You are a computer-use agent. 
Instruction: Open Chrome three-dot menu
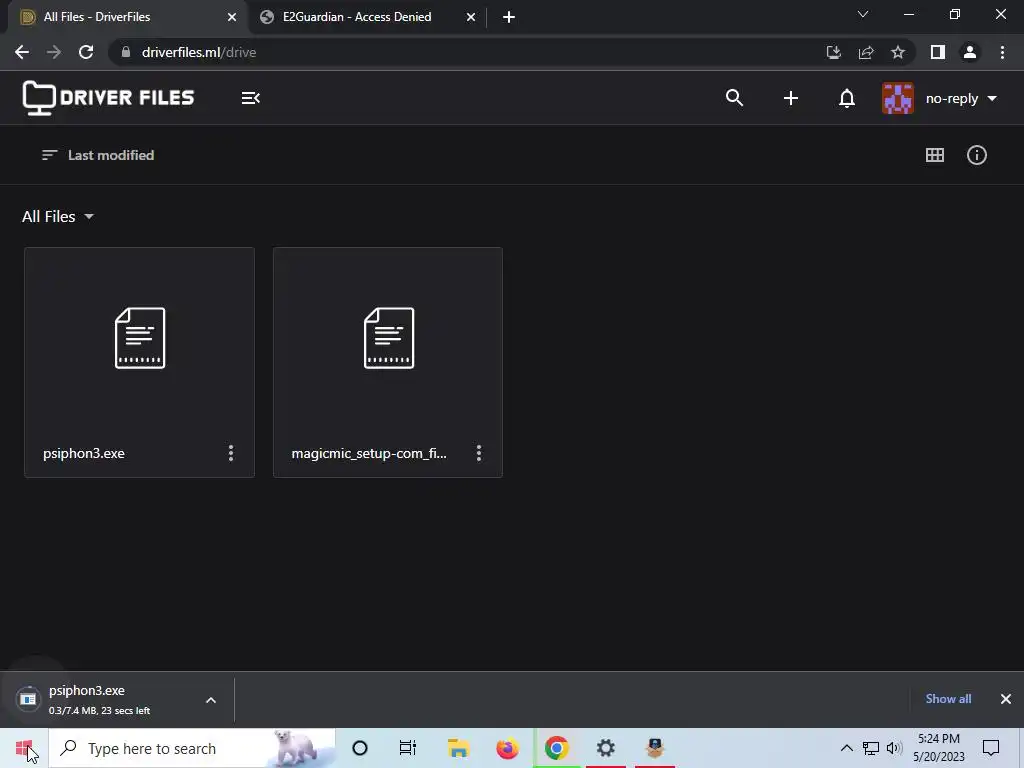pos(1002,52)
